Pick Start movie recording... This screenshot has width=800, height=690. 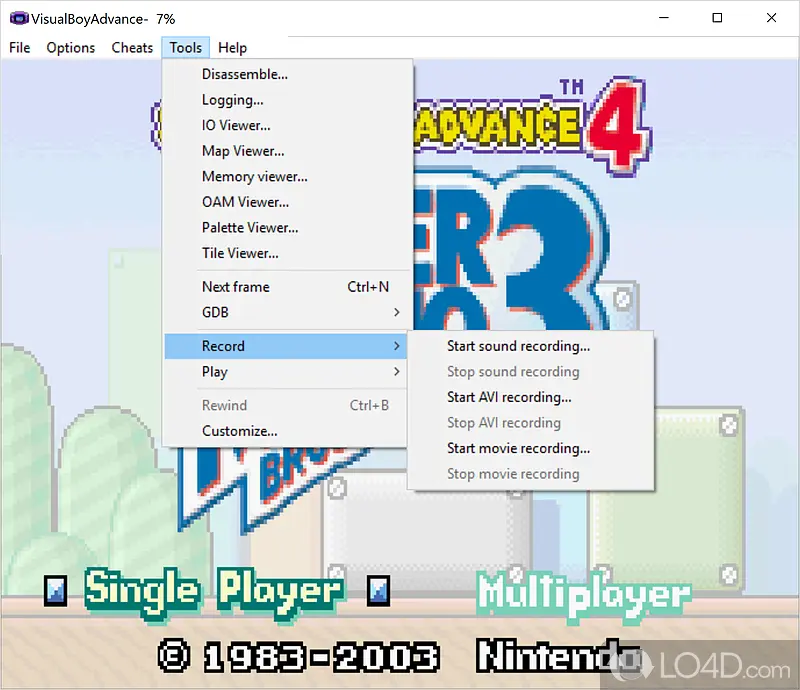pyautogui.click(x=518, y=448)
